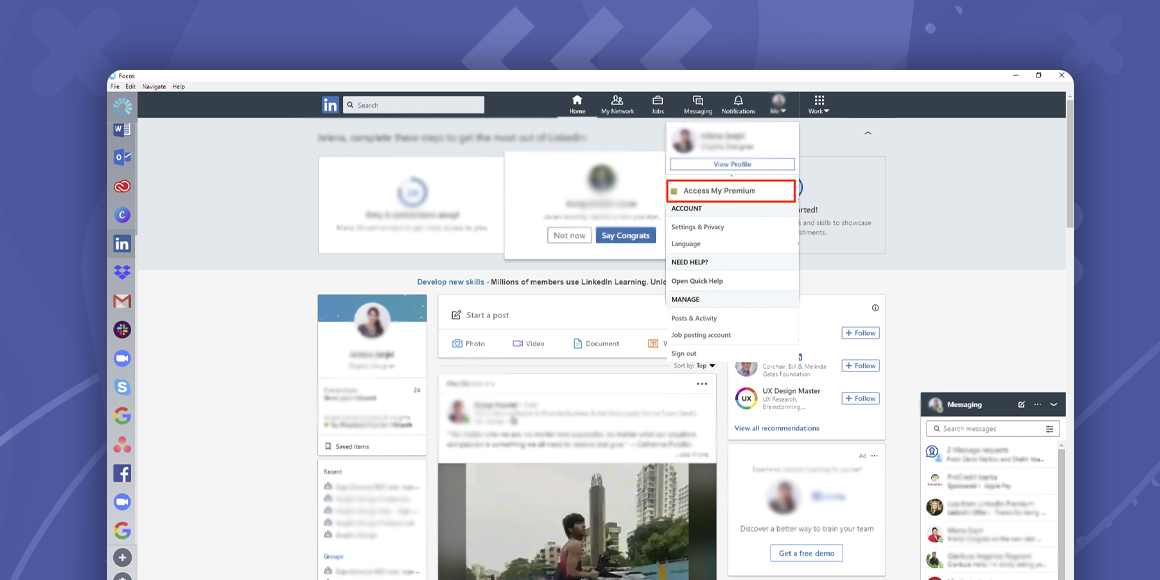Choose Settings & Privacy

point(698,227)
